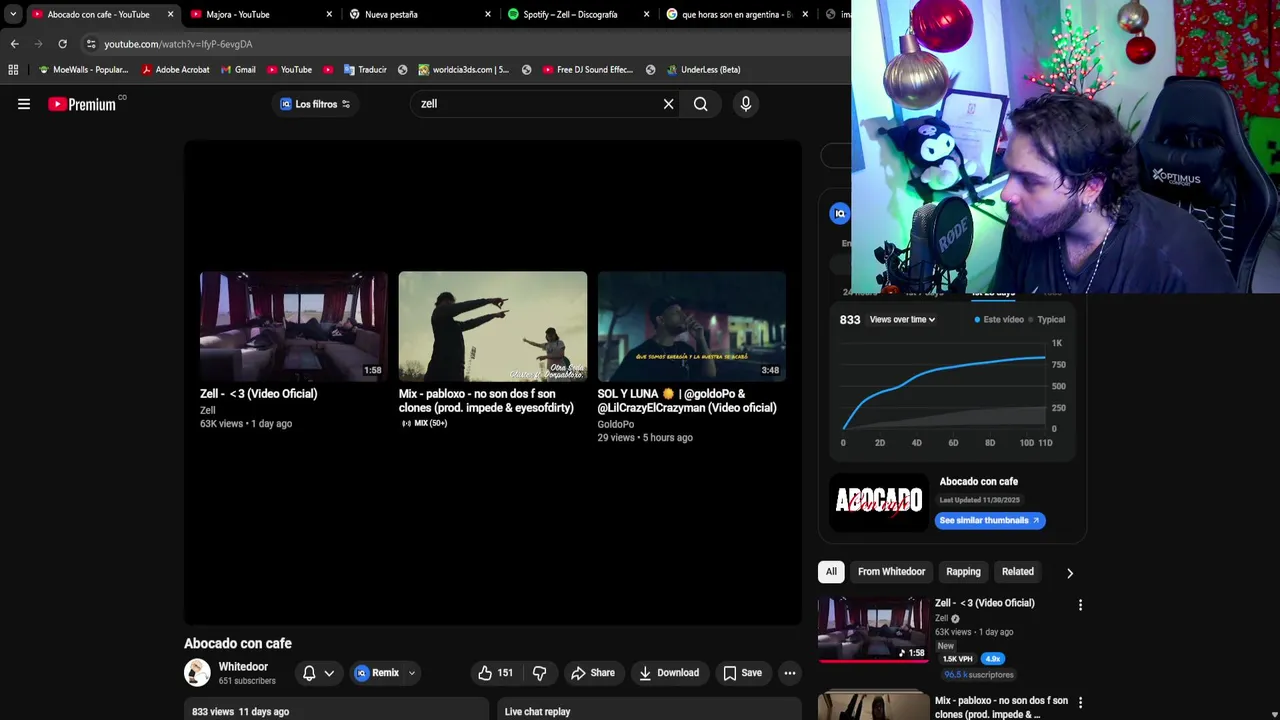Go back with the browser back arrow
The image size is (1280, 720).
coord(14,44)
